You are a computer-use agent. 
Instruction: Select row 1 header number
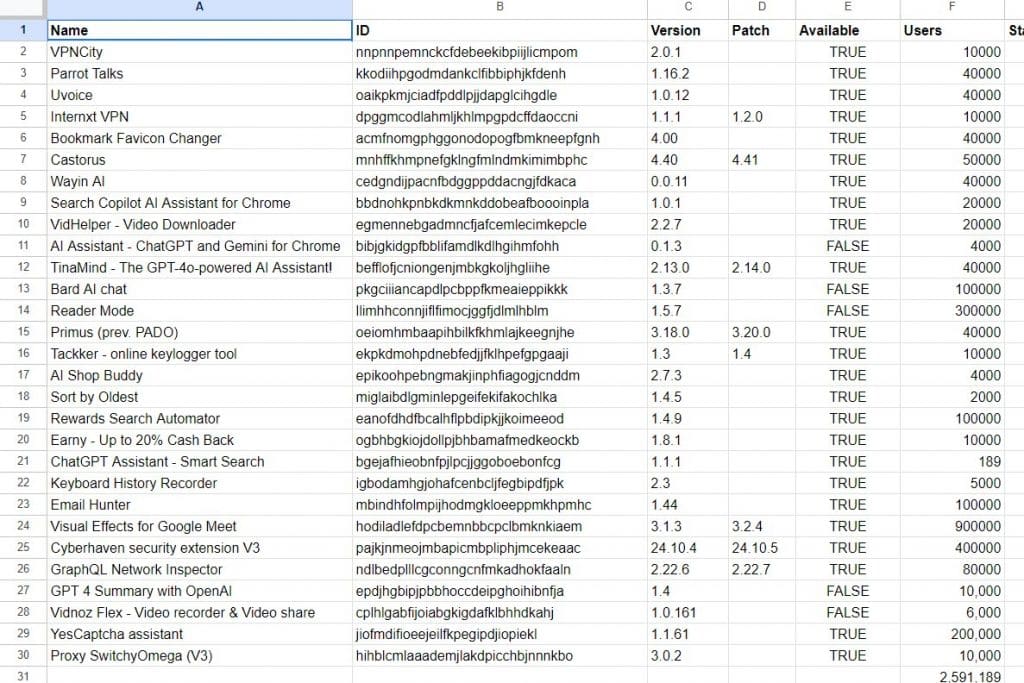coord(23,30)
